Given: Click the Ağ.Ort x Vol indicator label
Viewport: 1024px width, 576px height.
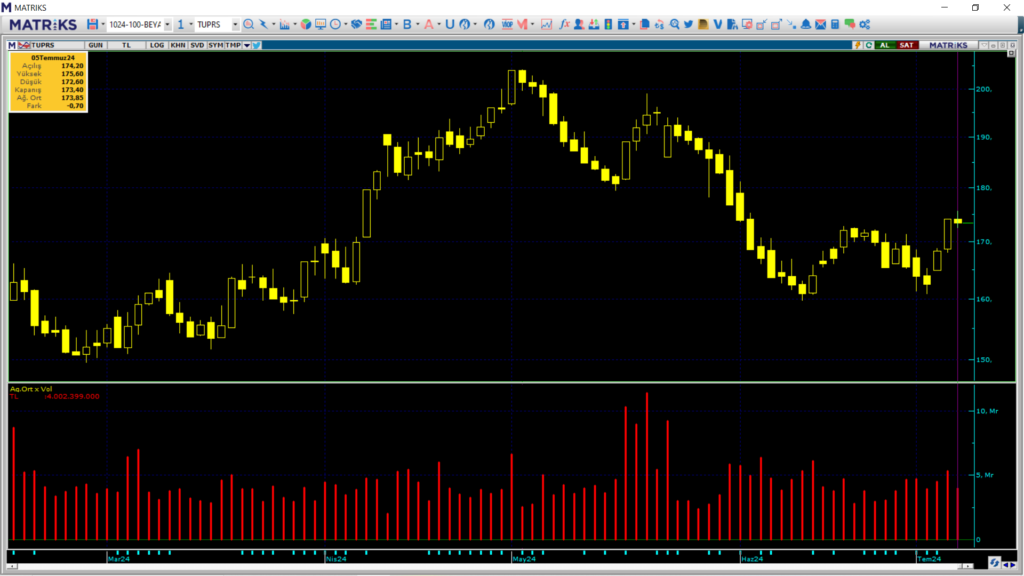Looking at the screenshot, I should click(x=31, y=389).
